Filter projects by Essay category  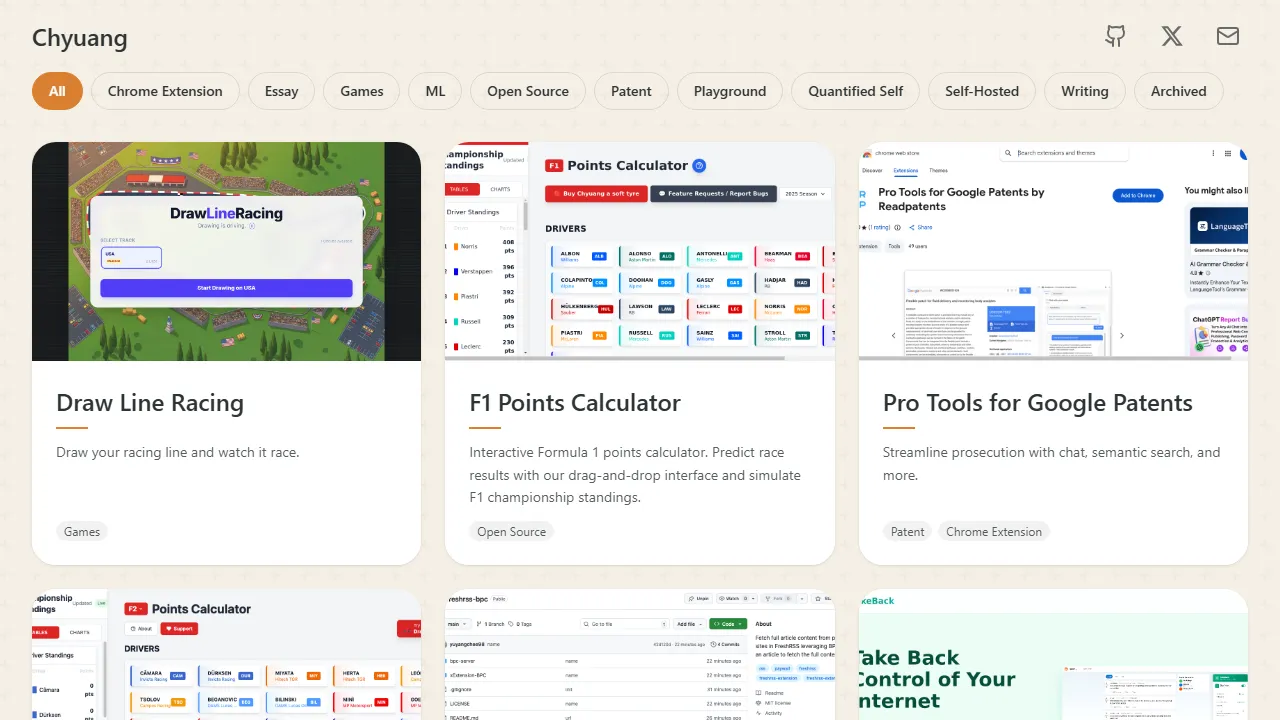coord(281,91)
